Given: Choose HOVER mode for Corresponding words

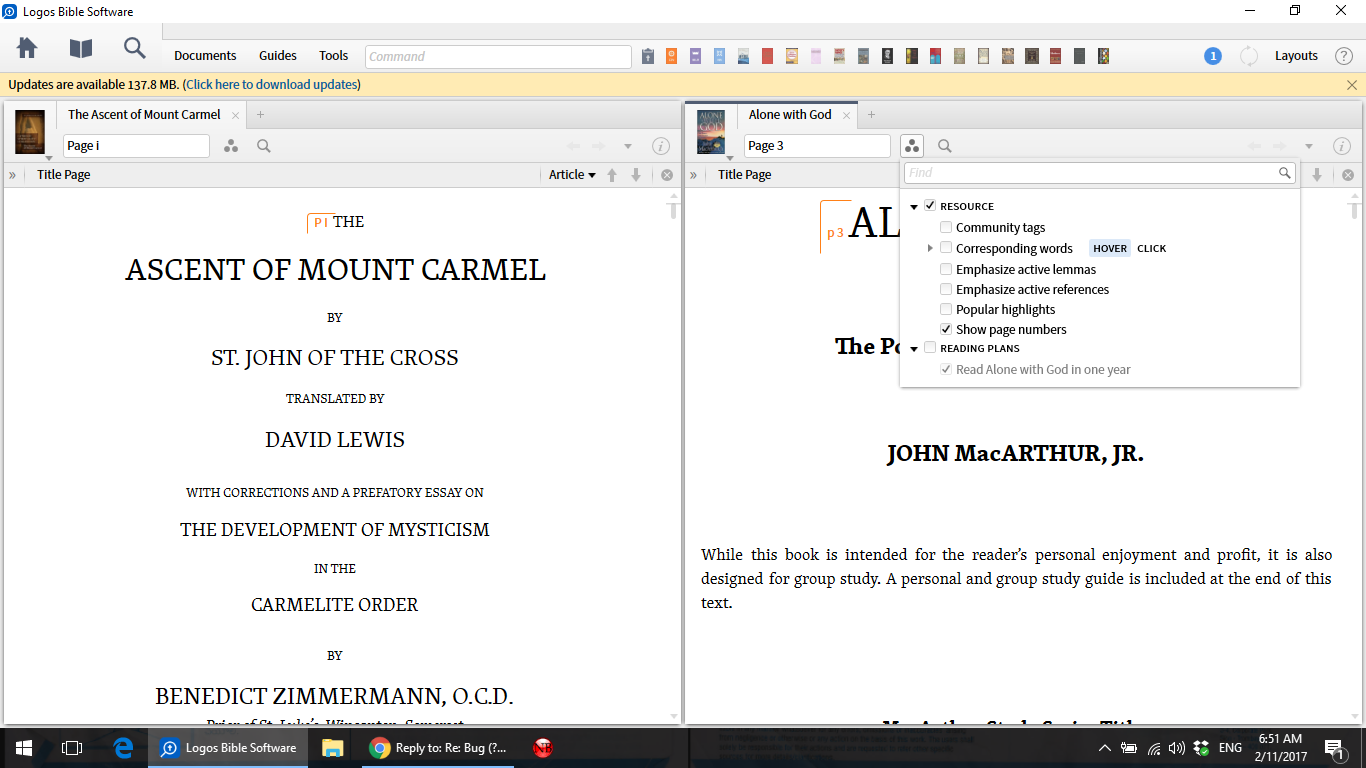Looking at the screenshot, I should 1110,249.
